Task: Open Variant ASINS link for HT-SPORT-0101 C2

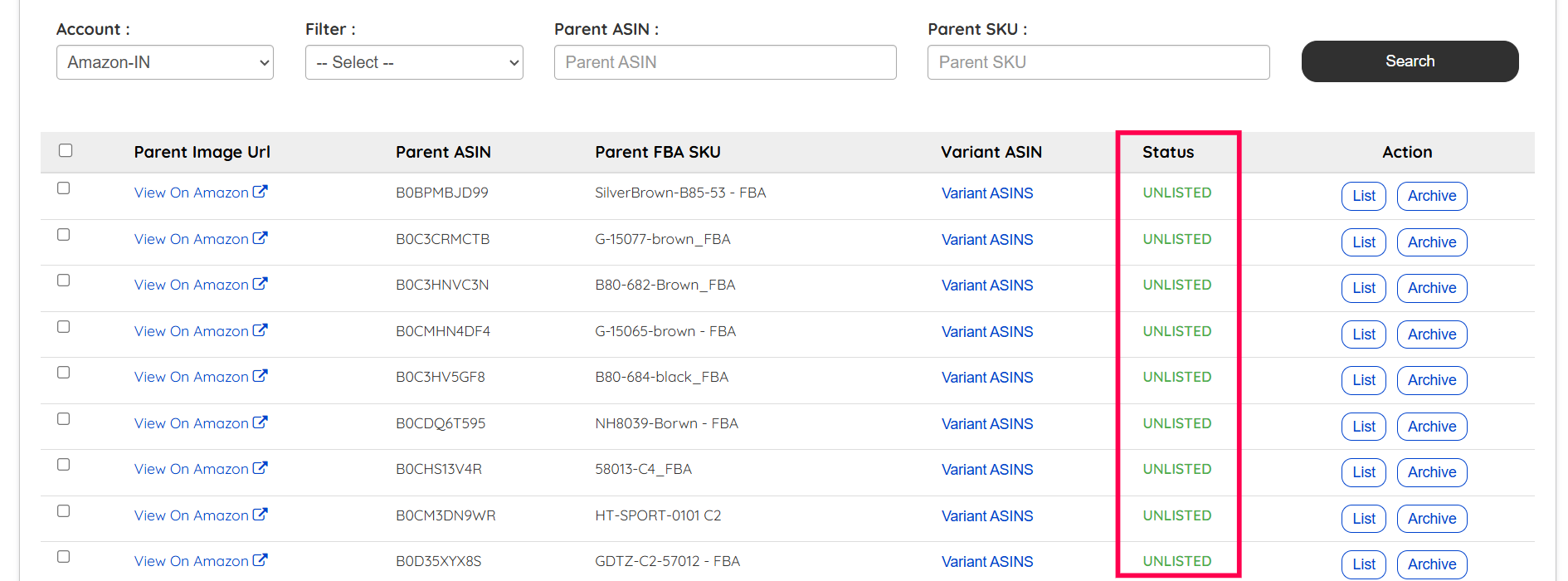Action: pos(986,516)
